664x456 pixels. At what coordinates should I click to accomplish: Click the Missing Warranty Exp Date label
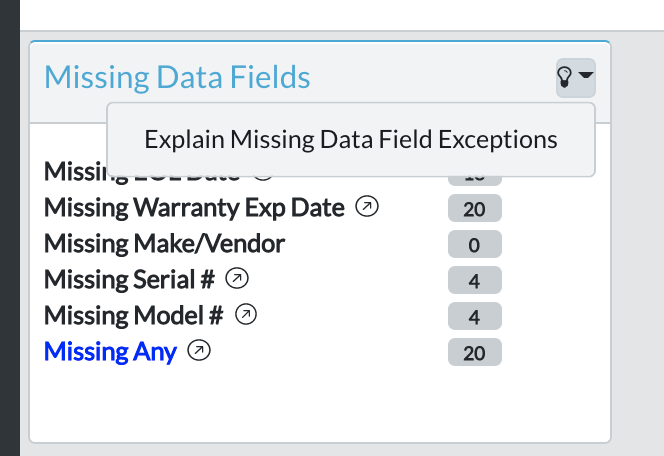coord(194,208)
